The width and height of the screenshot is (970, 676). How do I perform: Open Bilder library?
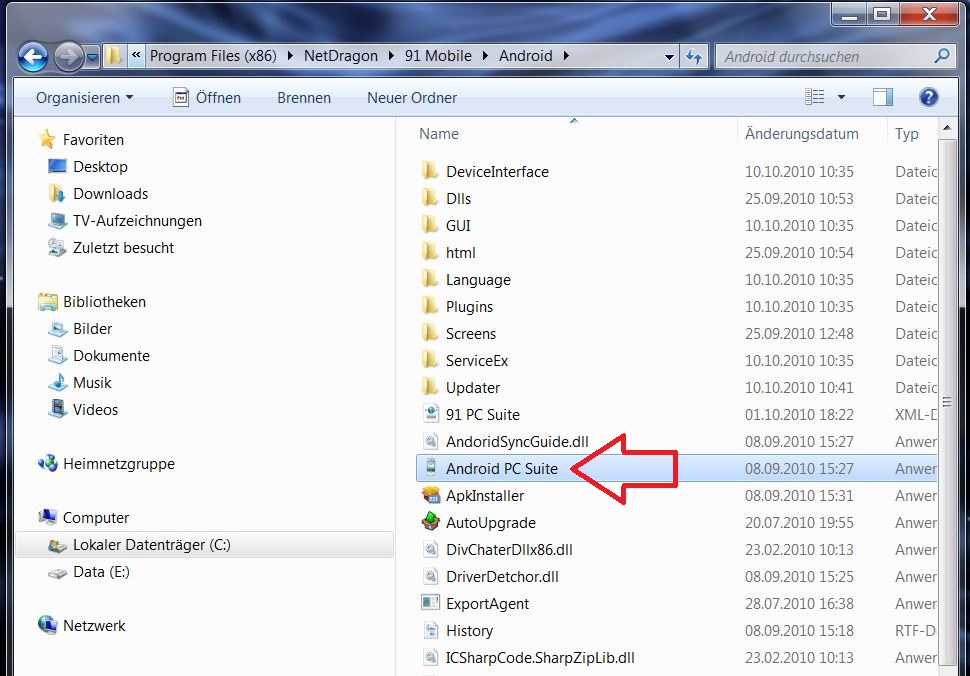(x=92, y=329)
